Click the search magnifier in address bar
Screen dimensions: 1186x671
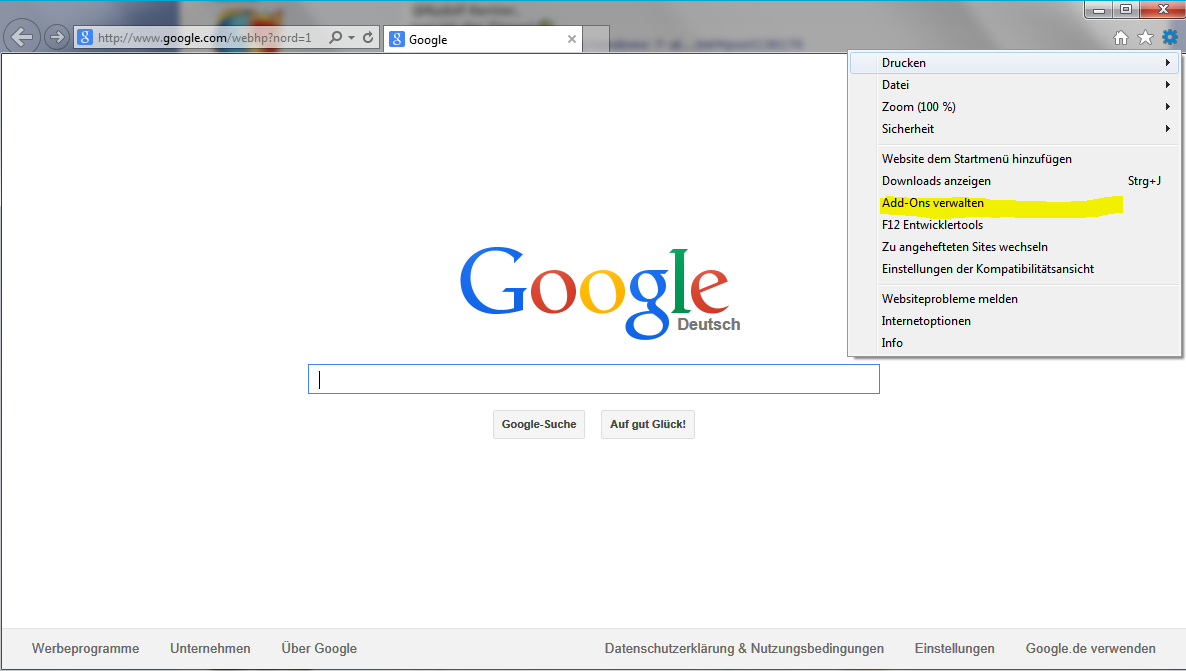point(335,37)
